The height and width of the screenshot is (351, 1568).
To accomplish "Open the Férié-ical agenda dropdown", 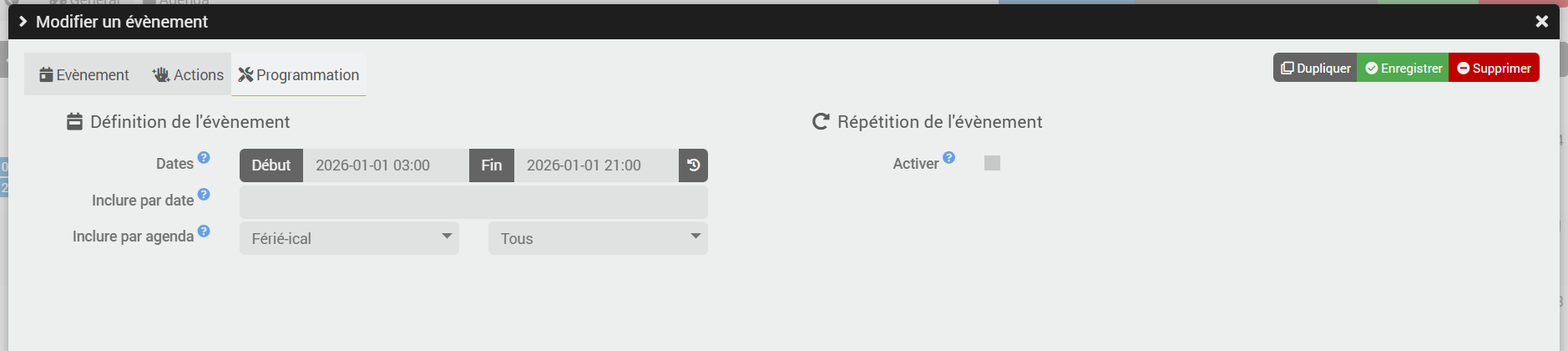I will (x=349, y=238).
